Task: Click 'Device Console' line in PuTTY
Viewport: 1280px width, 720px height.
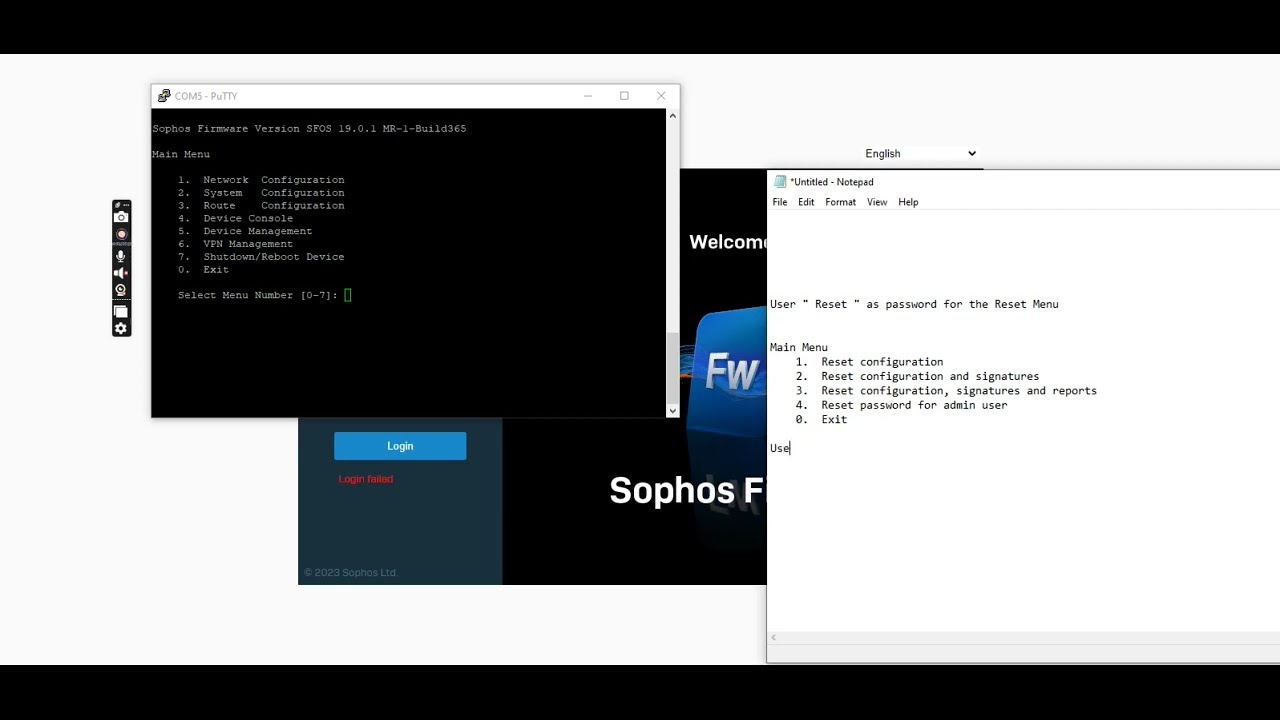Action: pos(235,218)
